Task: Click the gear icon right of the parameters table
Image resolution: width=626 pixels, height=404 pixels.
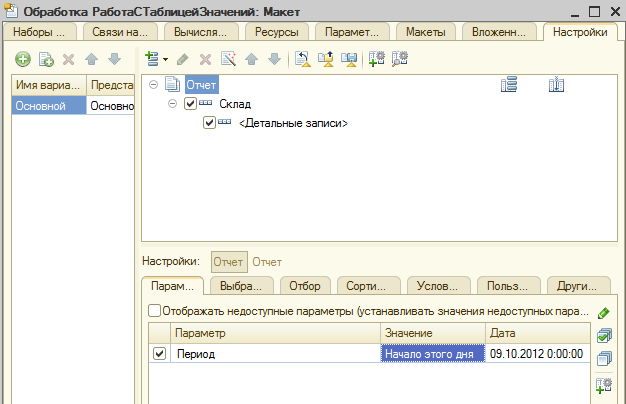Action: 604,385
